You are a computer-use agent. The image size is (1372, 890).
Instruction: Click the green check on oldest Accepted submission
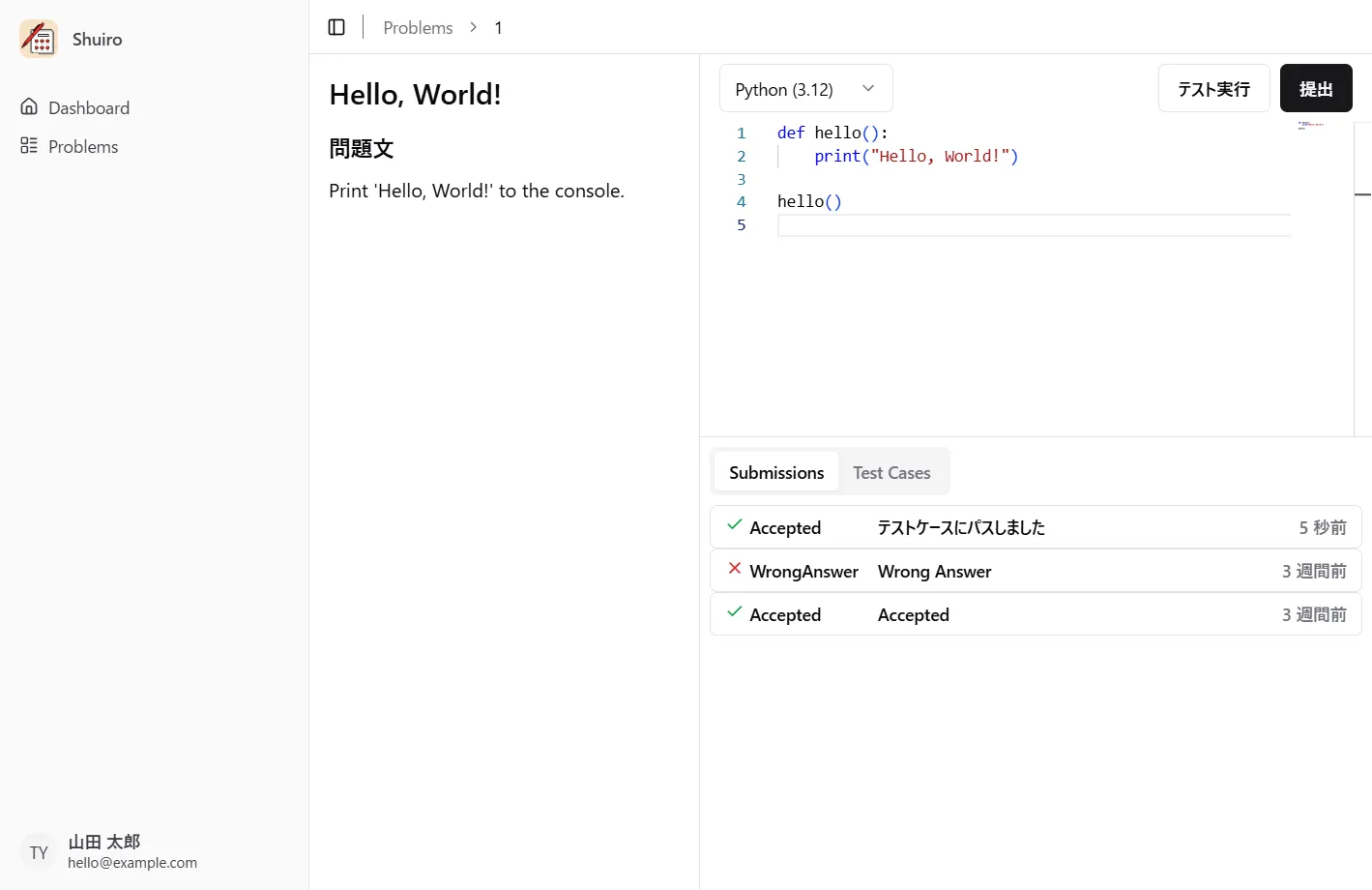[735, 612]
